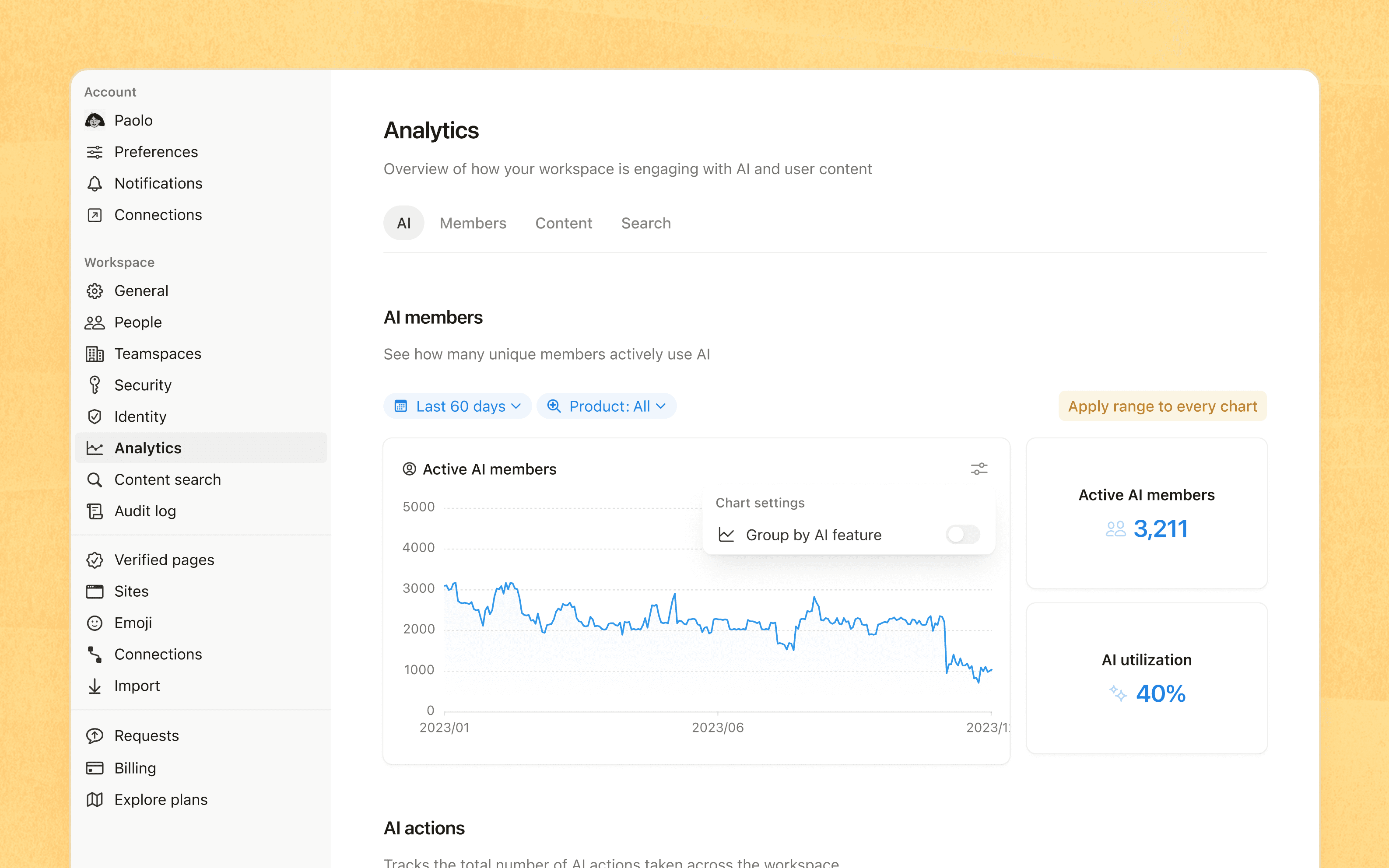
Task: Click the Emoji smiley icon
Action: (x=95, y=623)
